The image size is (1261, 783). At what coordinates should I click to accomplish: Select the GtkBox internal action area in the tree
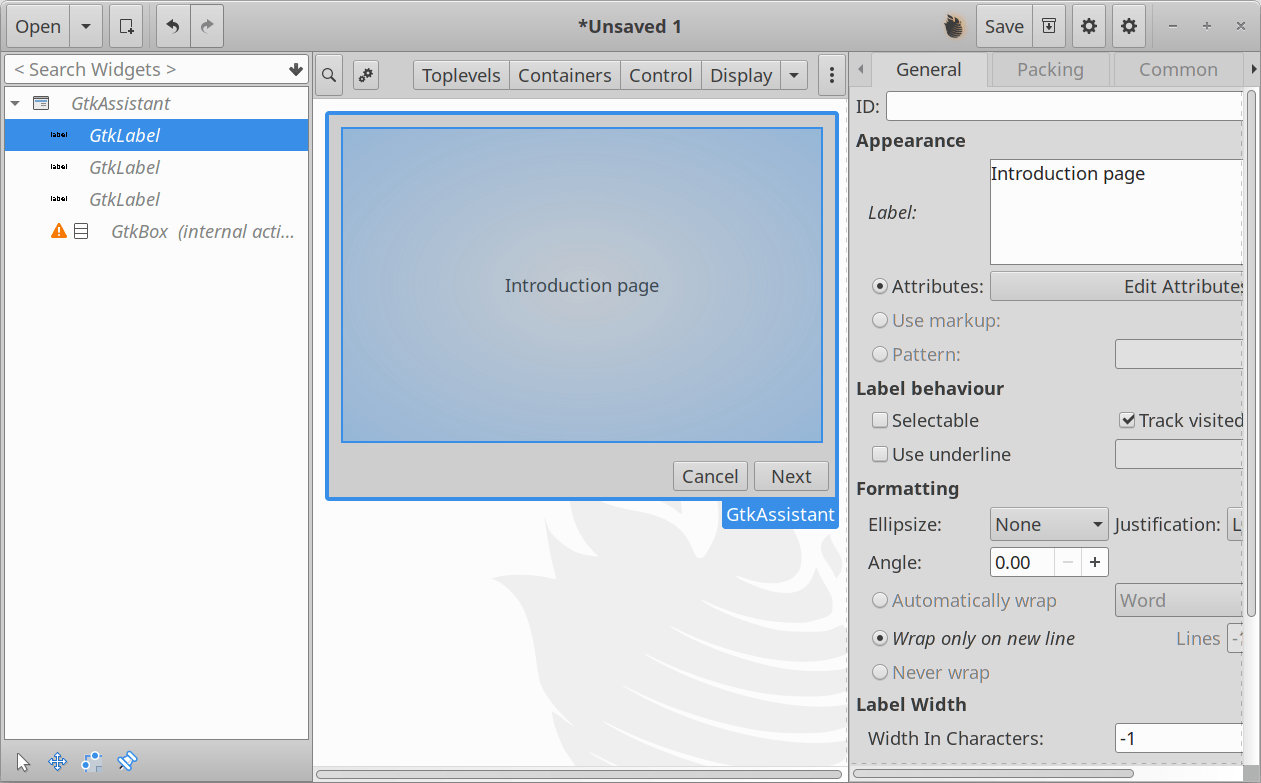(200, 231)
